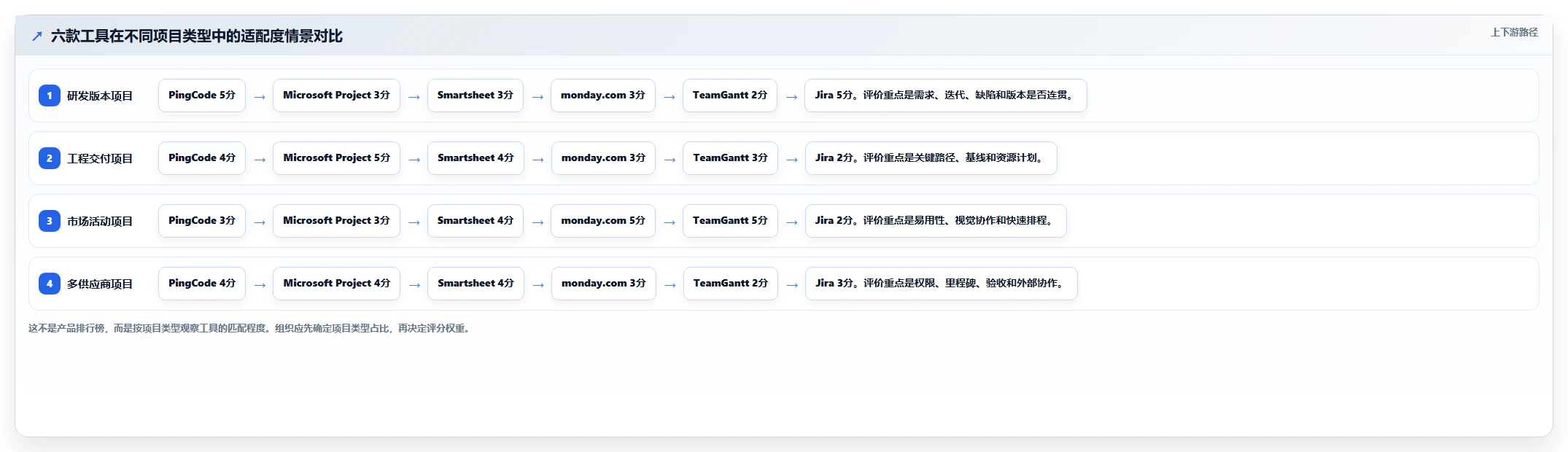Image resolution: width=1568 pixels, height=452 pixels.
Task: Click monday.com 3分 in 多供应商项目 row
Action: pyautogui.click(x=604, y=284)
